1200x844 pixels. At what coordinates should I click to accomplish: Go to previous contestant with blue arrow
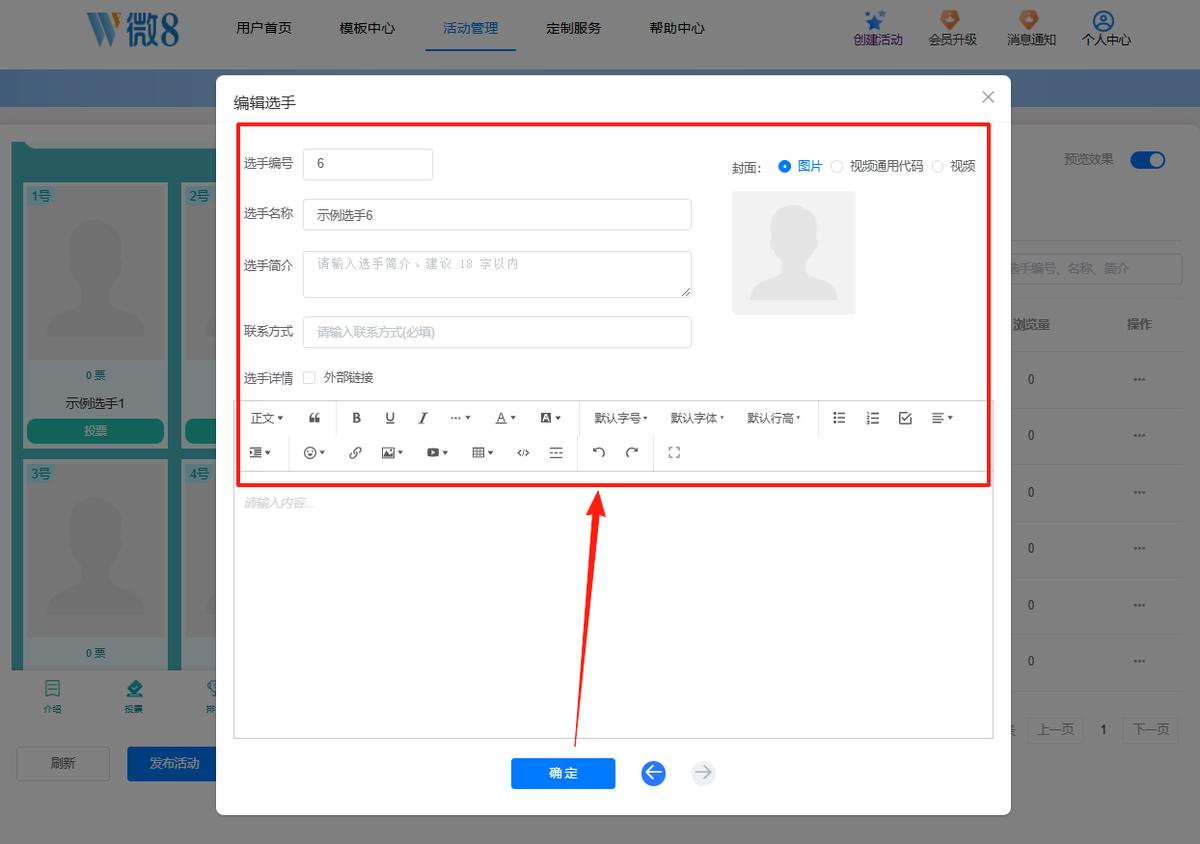tap(653, 773)
